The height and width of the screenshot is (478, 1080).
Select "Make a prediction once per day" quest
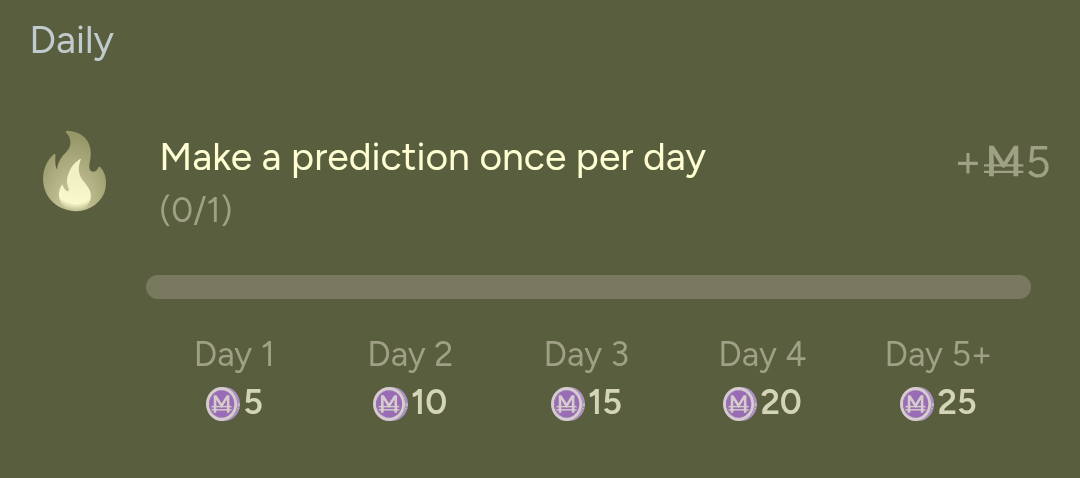[433, 158]
